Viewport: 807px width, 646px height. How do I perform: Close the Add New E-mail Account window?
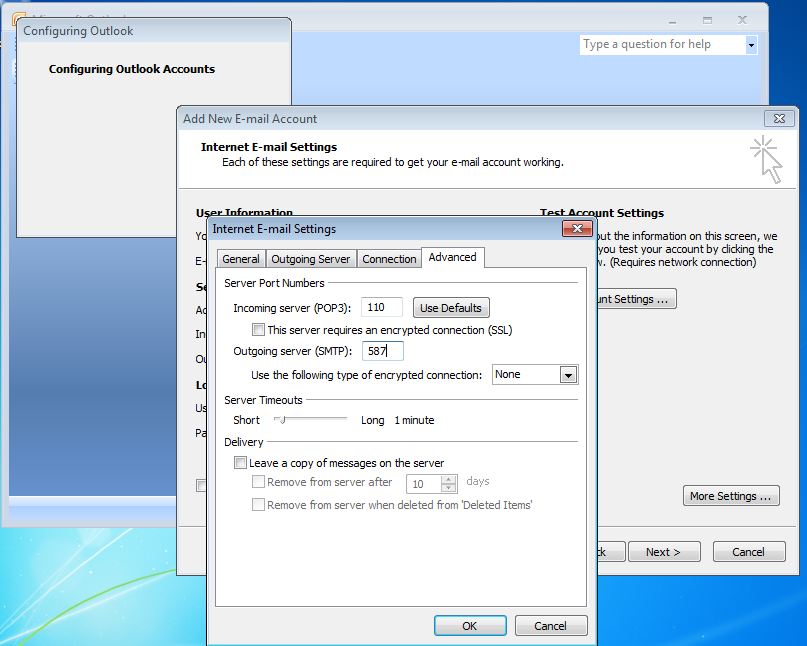[779, 118]
